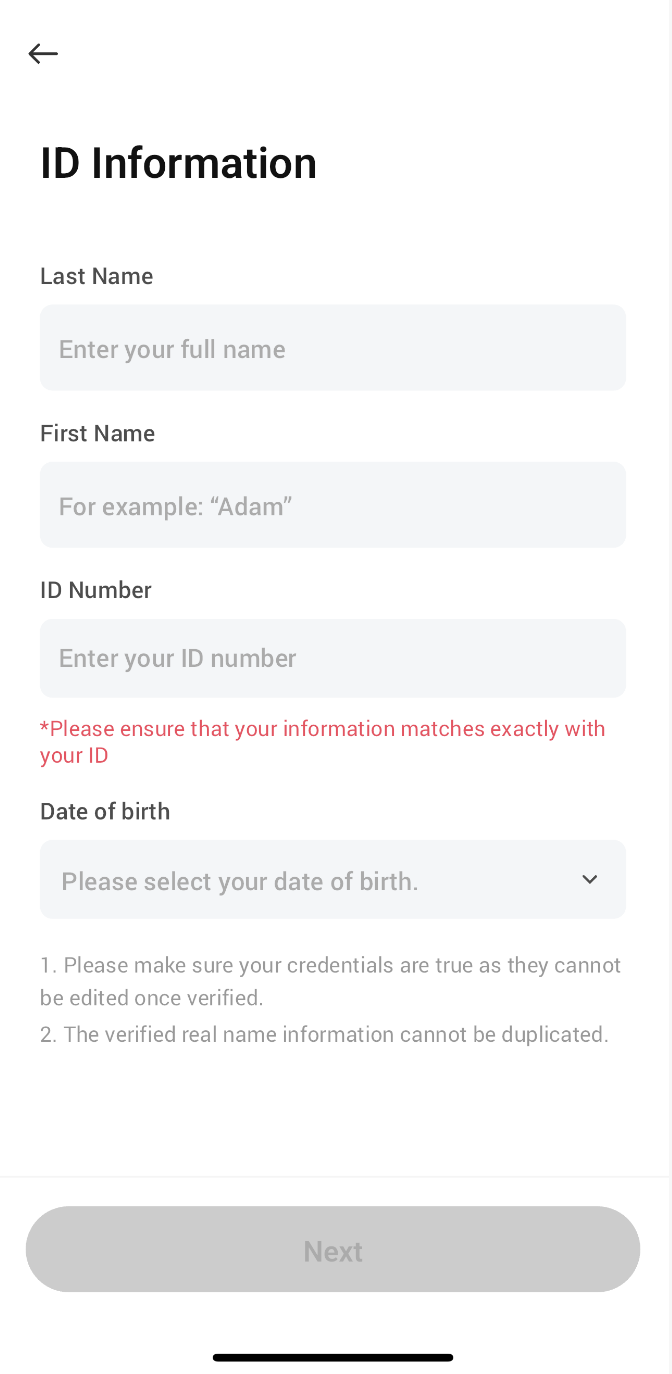Tap the red ID matching warning text

(x=323, y=741)
